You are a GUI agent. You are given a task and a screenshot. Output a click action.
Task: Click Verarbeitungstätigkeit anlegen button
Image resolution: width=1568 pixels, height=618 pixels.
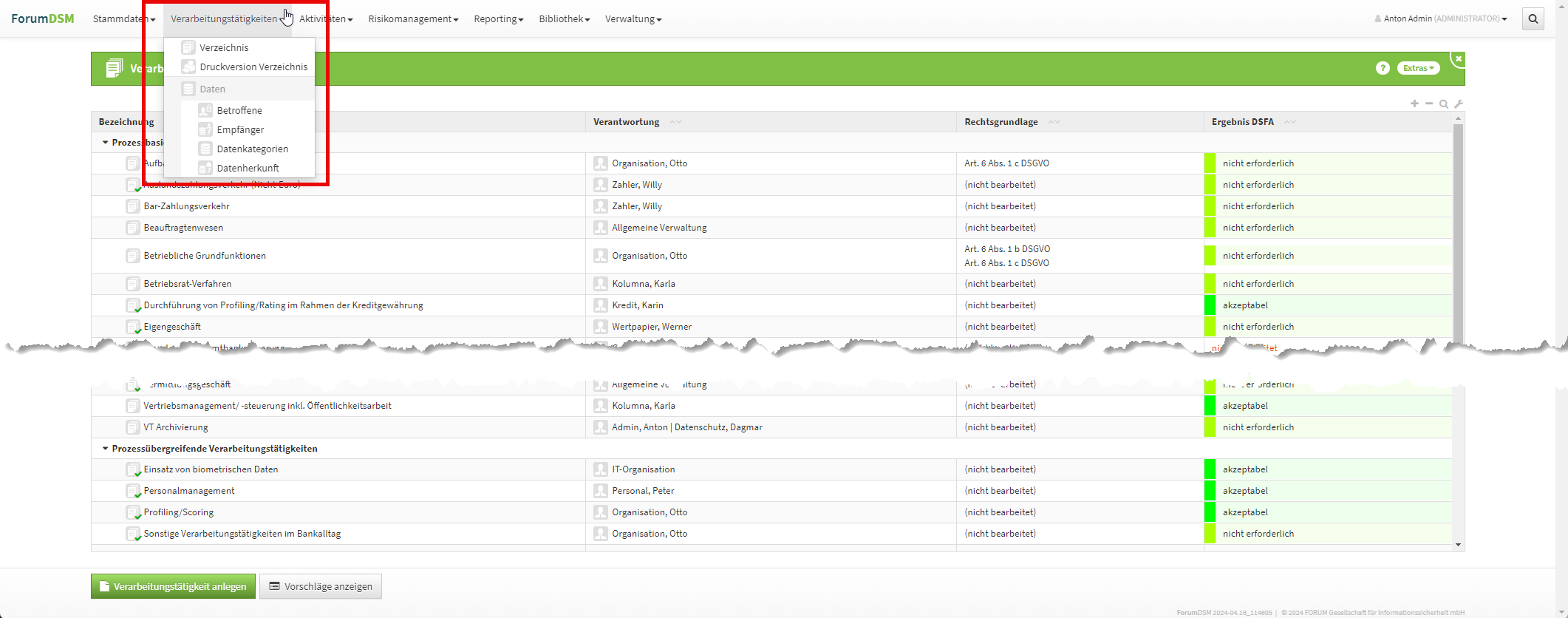tap(173, 586)
